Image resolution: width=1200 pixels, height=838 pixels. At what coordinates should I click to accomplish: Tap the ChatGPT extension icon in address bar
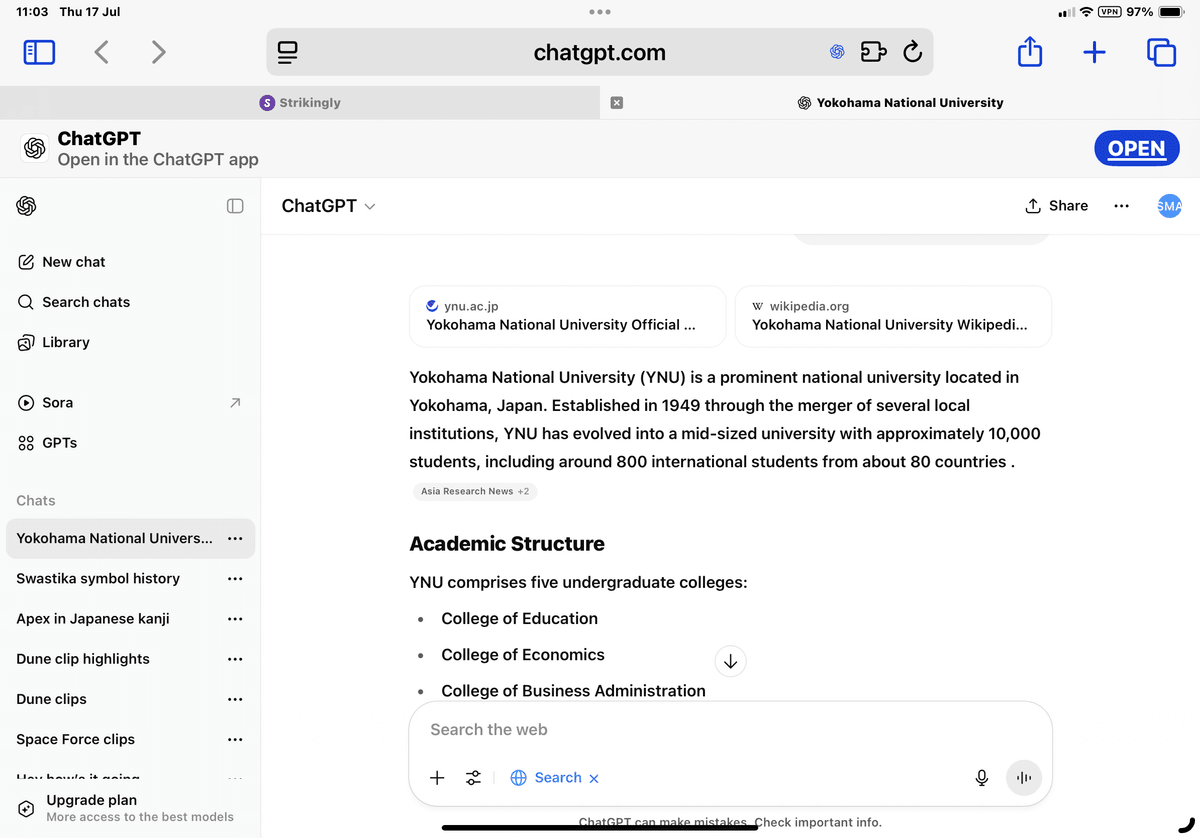pyautogui.click(x=837, y=52)
